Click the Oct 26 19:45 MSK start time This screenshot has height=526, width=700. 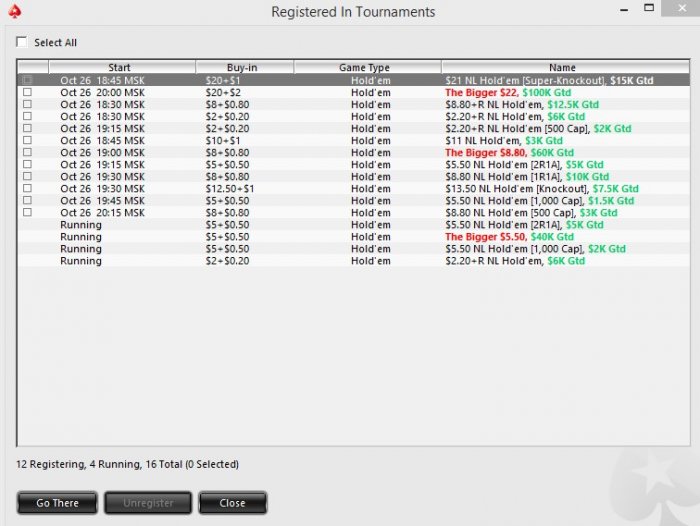102,200
